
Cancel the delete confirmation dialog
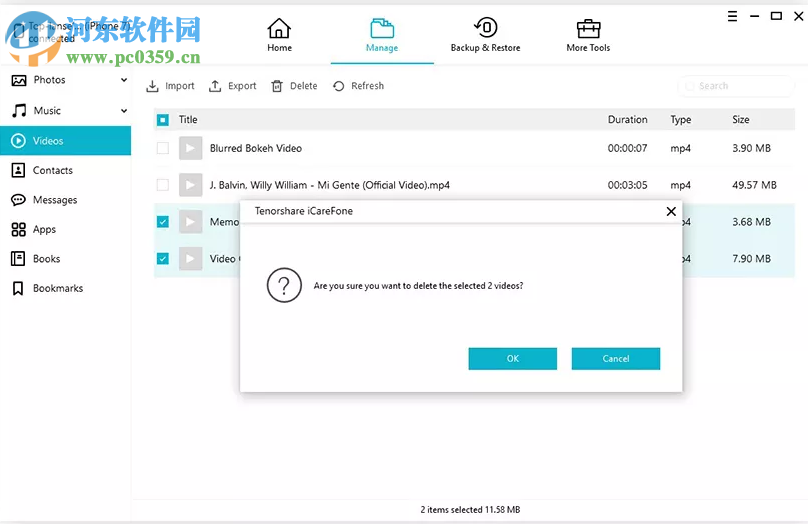pos(616,359)
